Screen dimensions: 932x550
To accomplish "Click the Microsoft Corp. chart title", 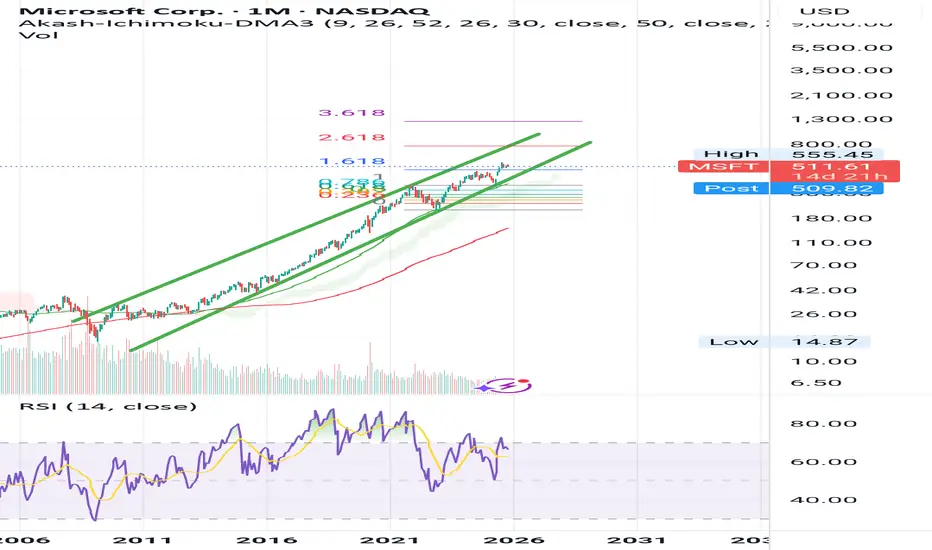I will pyautogui.click(x=224, y=10).
